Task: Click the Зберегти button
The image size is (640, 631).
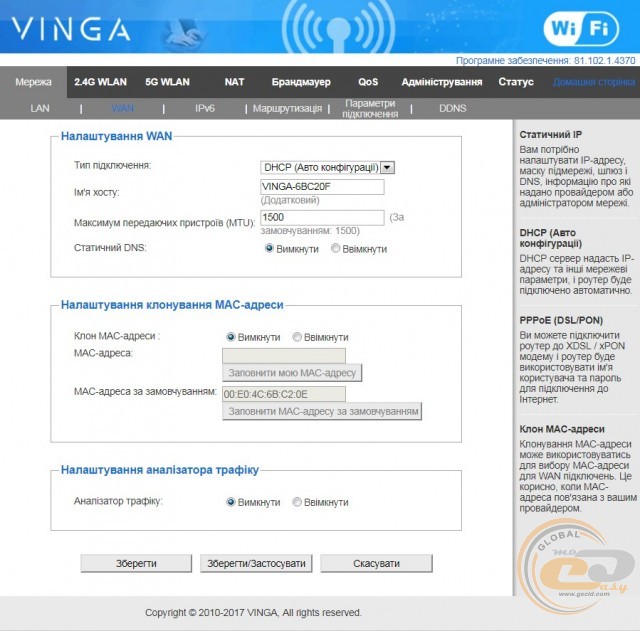Action: 137,563
